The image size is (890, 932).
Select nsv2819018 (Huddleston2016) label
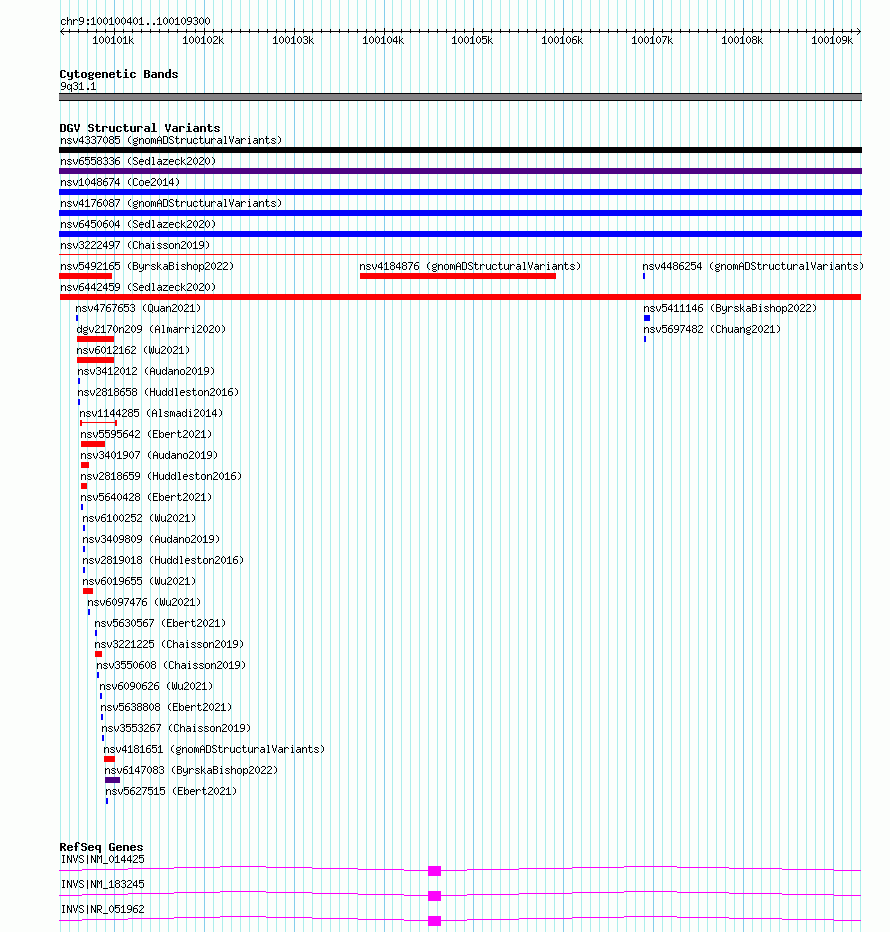[163, 560]
